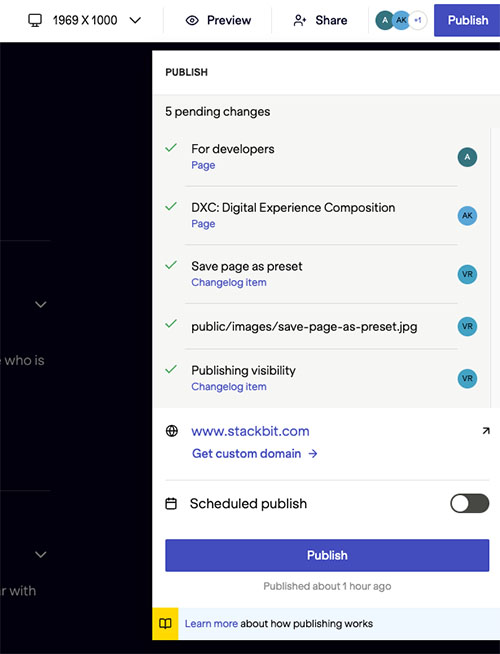The height and width of the screenshot is (654, 500).
Task: Click the globe icon beside the site URL
Action: 172,431
